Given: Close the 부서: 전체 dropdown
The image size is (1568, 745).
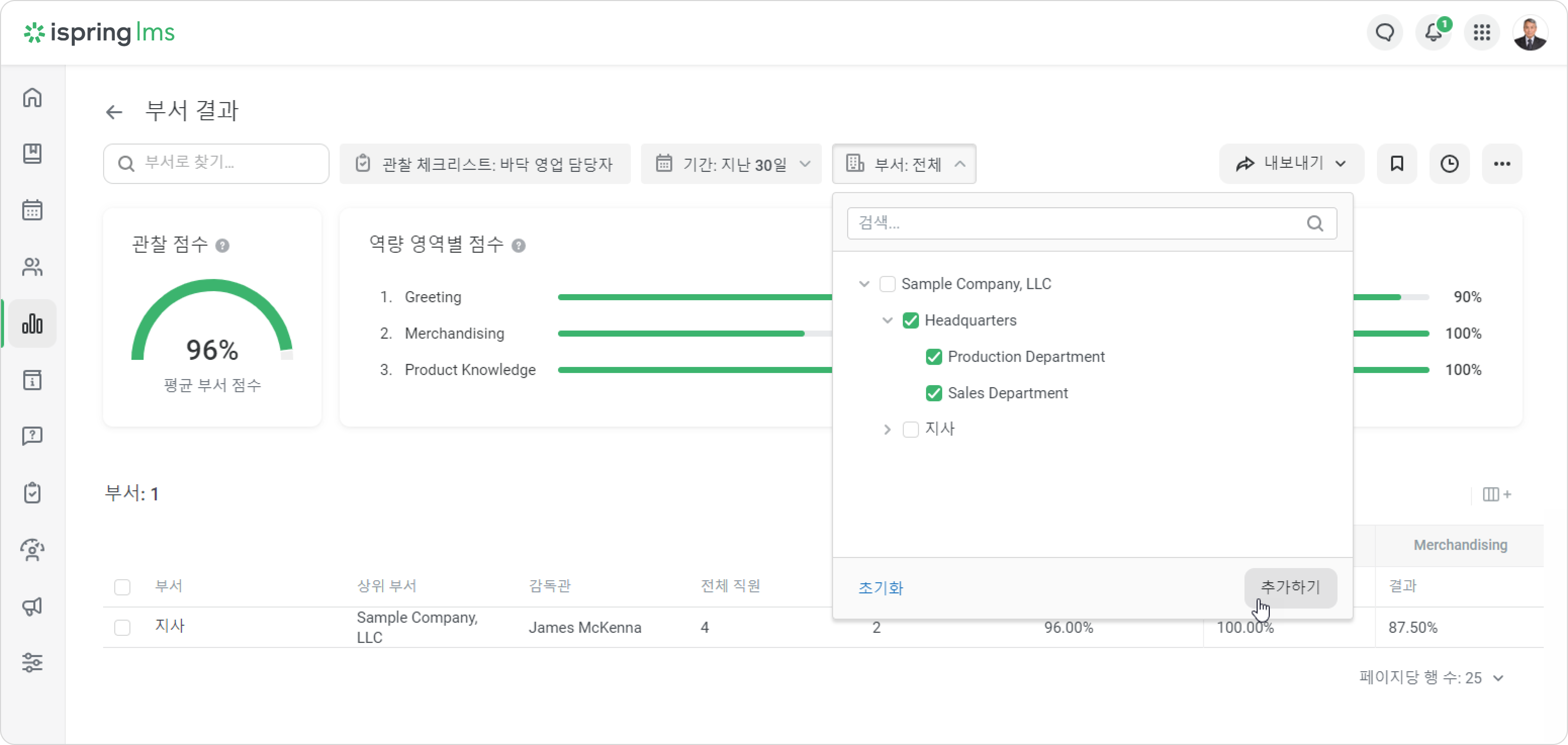Looking at the screenshot, I should point(904,164).
